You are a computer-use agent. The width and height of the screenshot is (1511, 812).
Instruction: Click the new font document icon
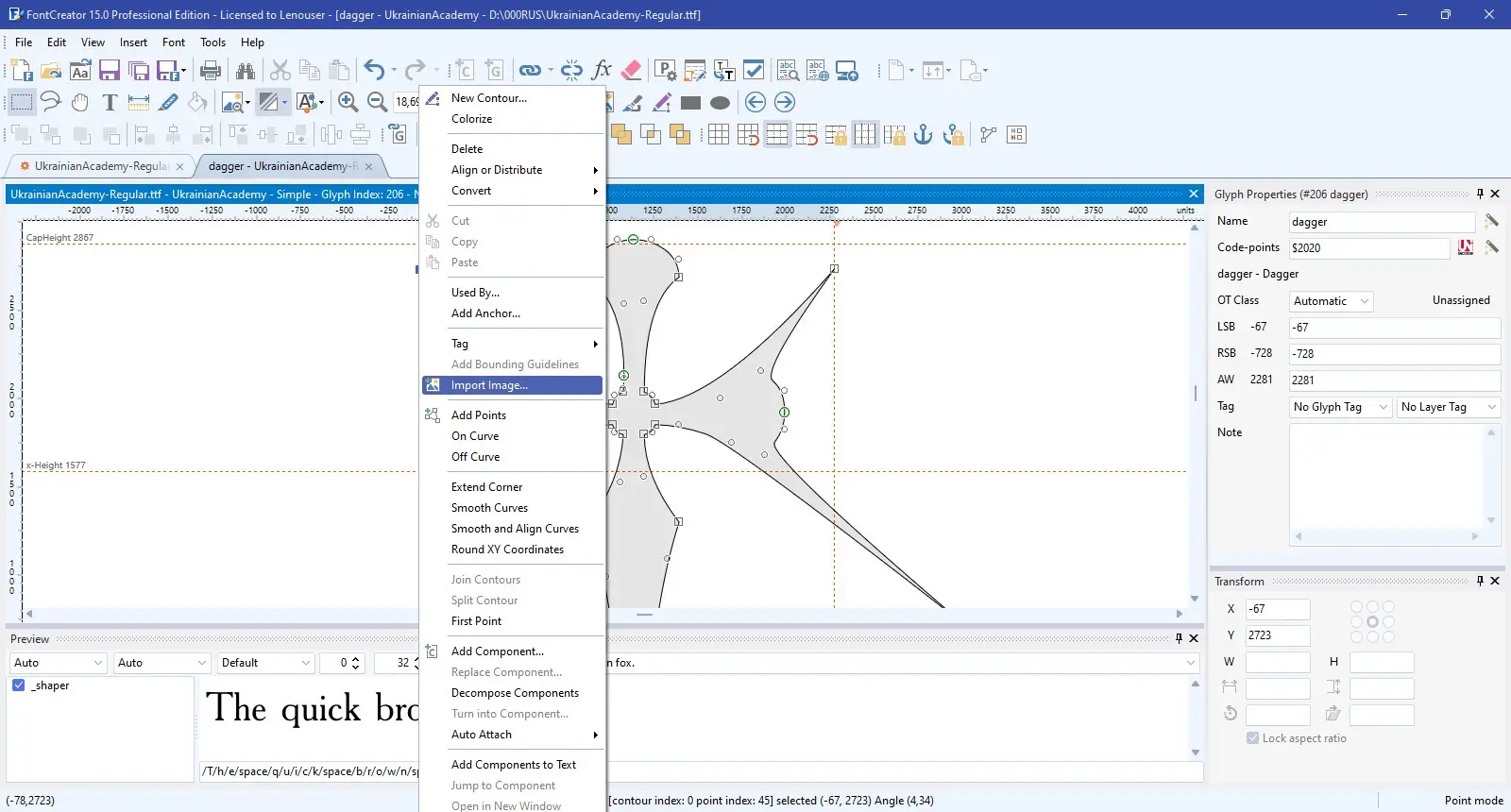pyautogui.click(x=22, y=71)
